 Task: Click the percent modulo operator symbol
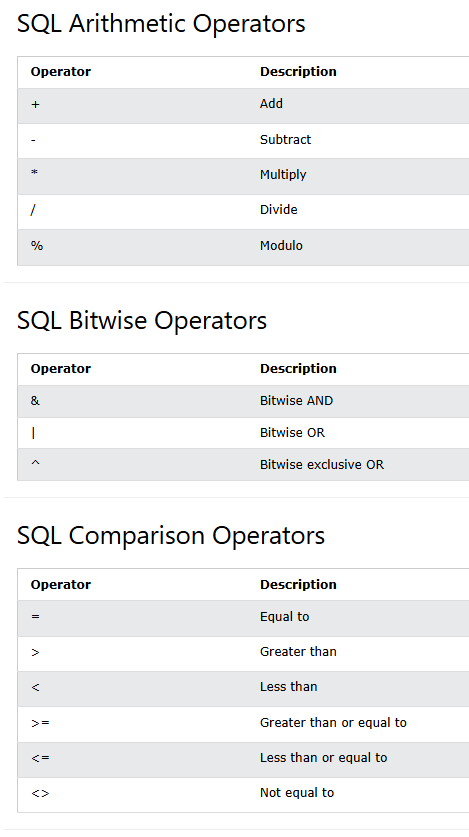(x=37, y=246)
